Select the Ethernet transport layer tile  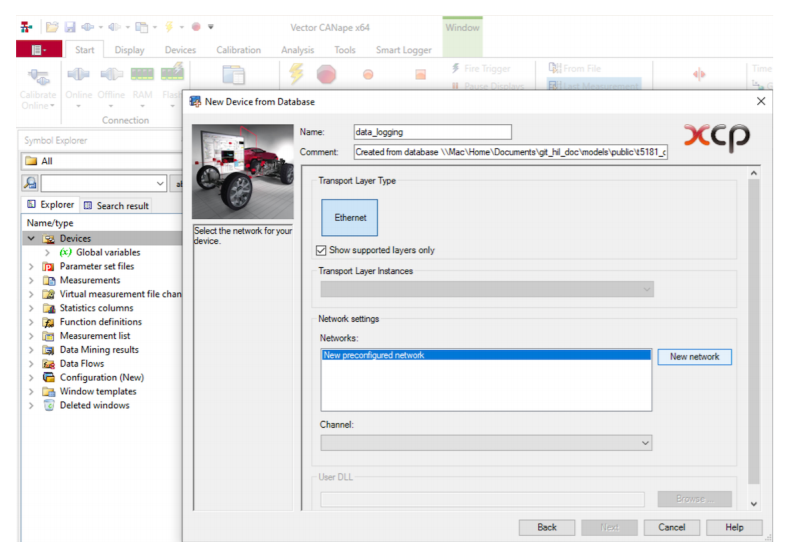coord(350,217)
